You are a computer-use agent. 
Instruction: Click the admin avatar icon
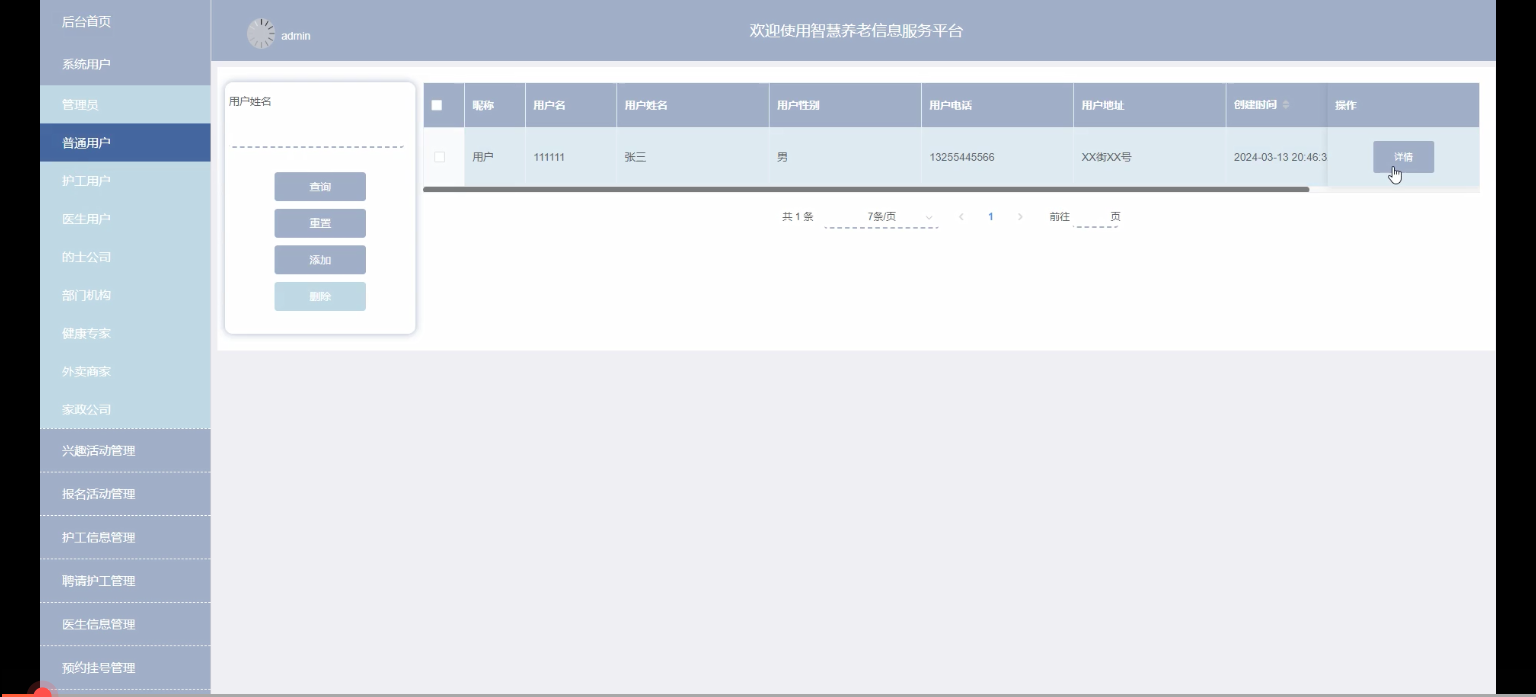pos(260,34)
